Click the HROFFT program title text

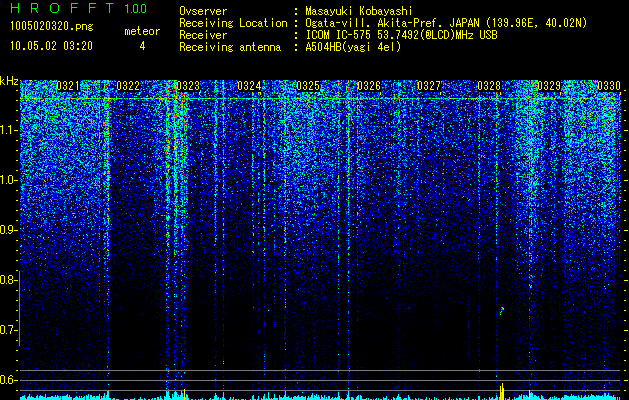(63, 8)
